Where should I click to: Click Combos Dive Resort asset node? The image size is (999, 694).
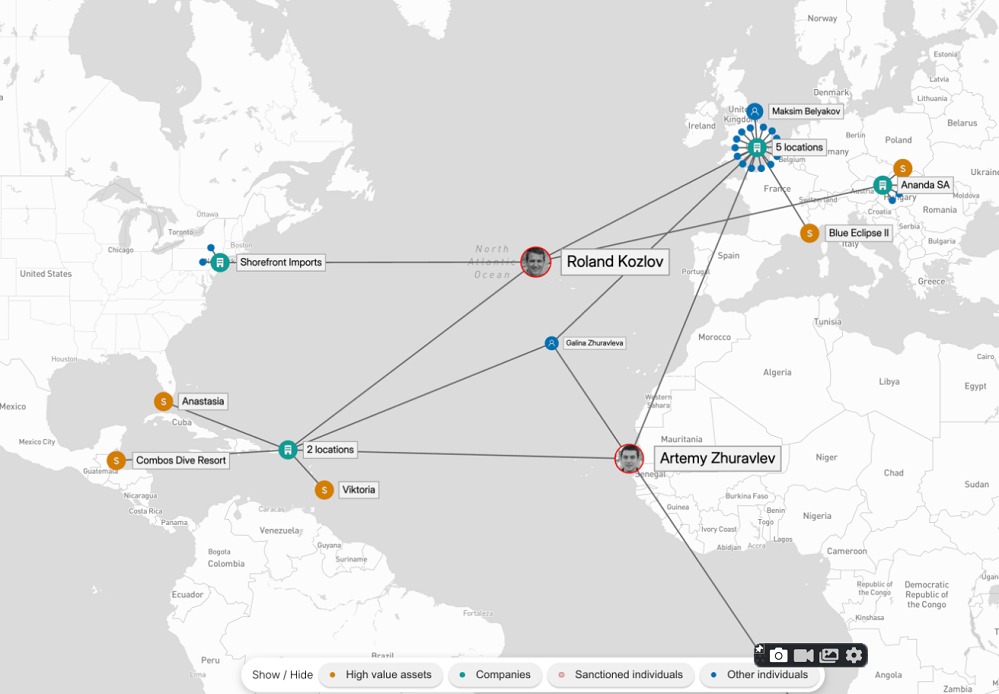point(116,460)
